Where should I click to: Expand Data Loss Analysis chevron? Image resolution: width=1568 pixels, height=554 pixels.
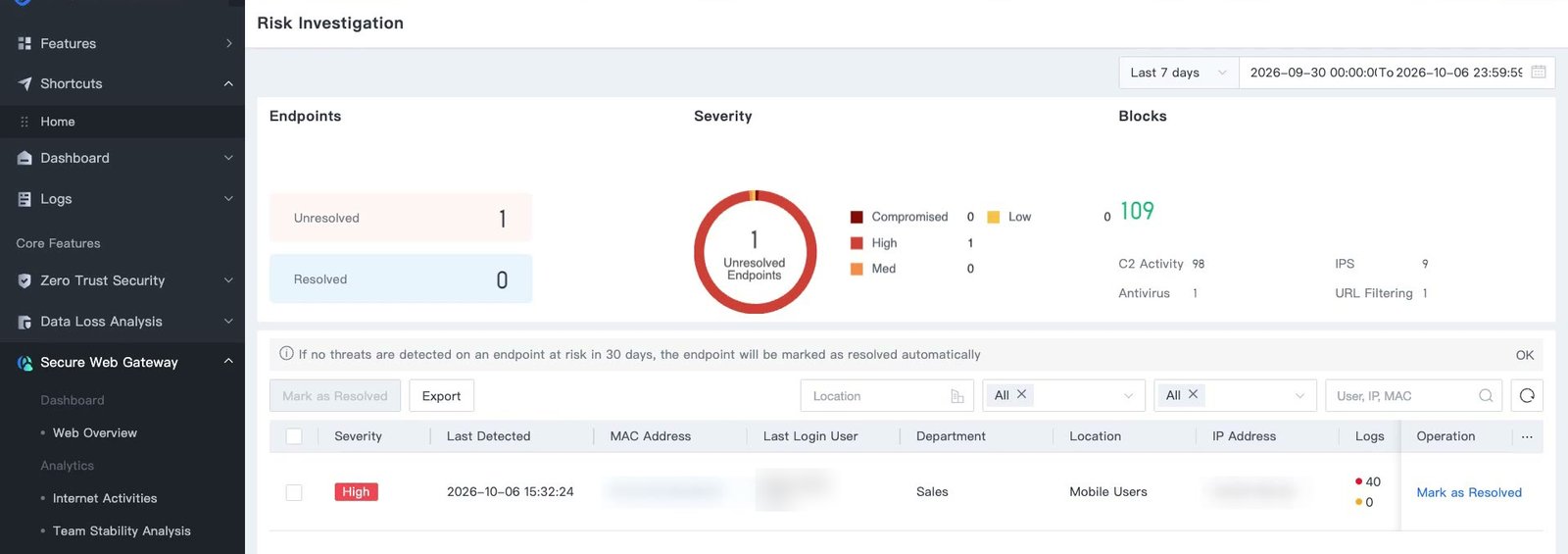[228, 322]
